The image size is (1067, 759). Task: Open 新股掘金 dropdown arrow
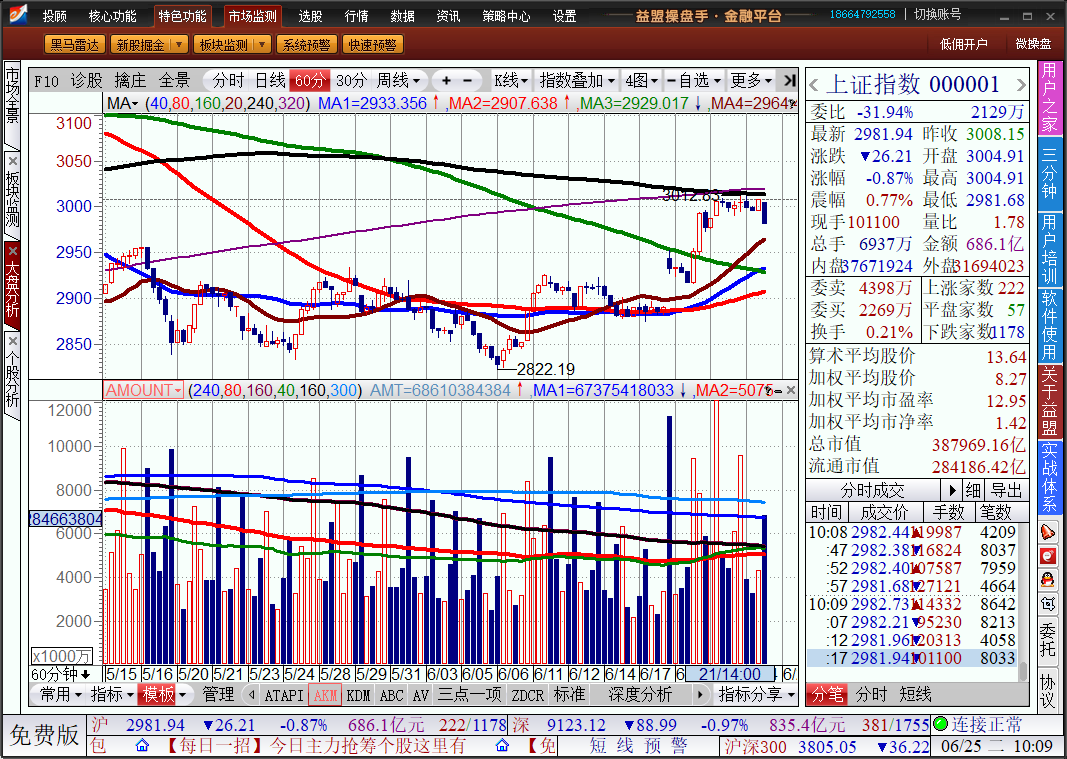click(179, 45)
